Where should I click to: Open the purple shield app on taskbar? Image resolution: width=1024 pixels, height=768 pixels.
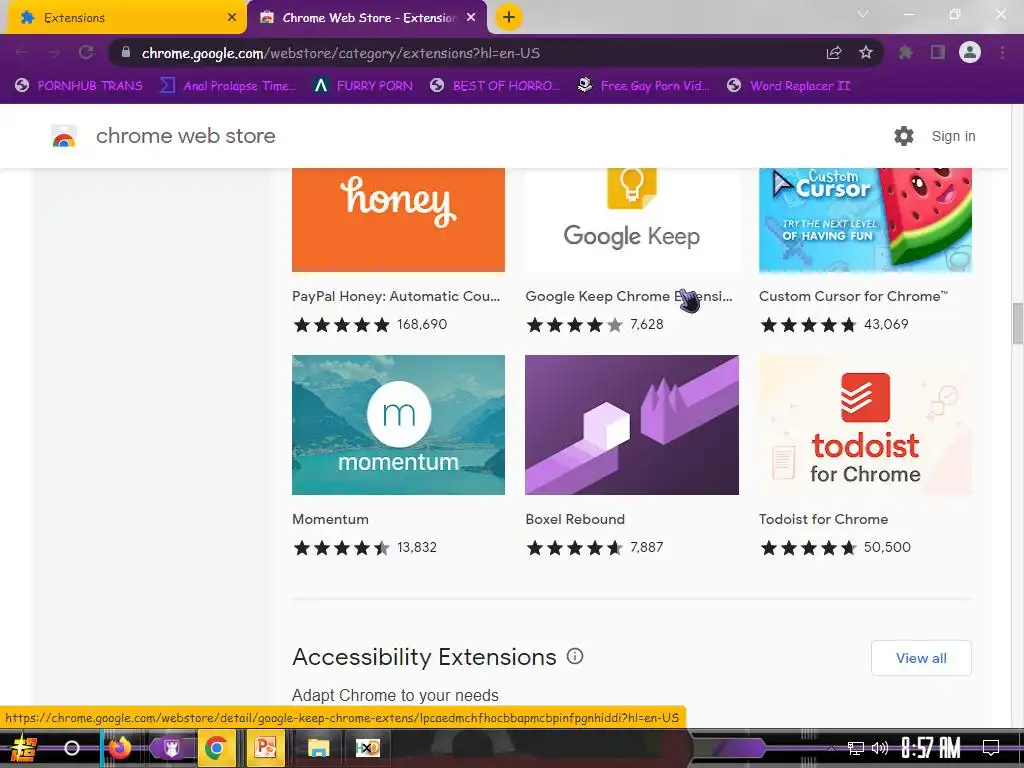tap(172, 748)
